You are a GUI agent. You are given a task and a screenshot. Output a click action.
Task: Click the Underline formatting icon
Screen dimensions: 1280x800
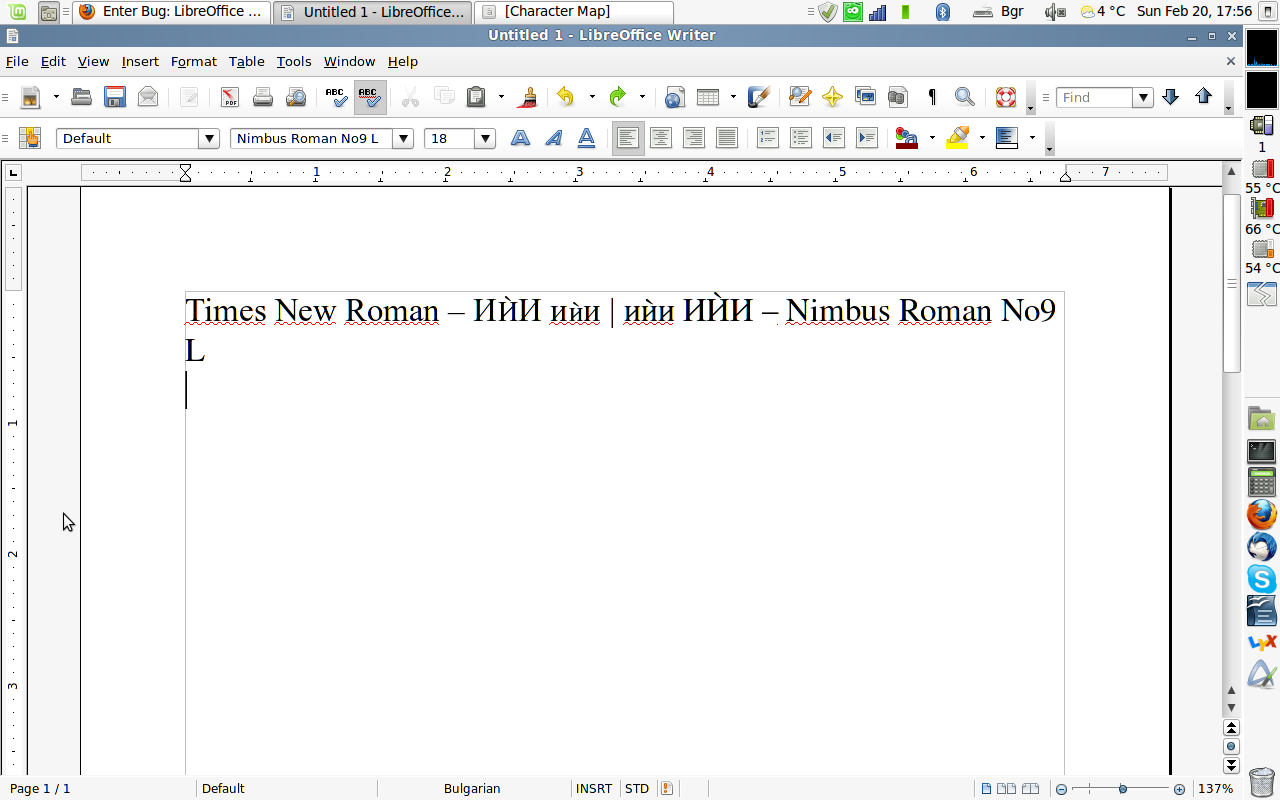tap(587, 139)
